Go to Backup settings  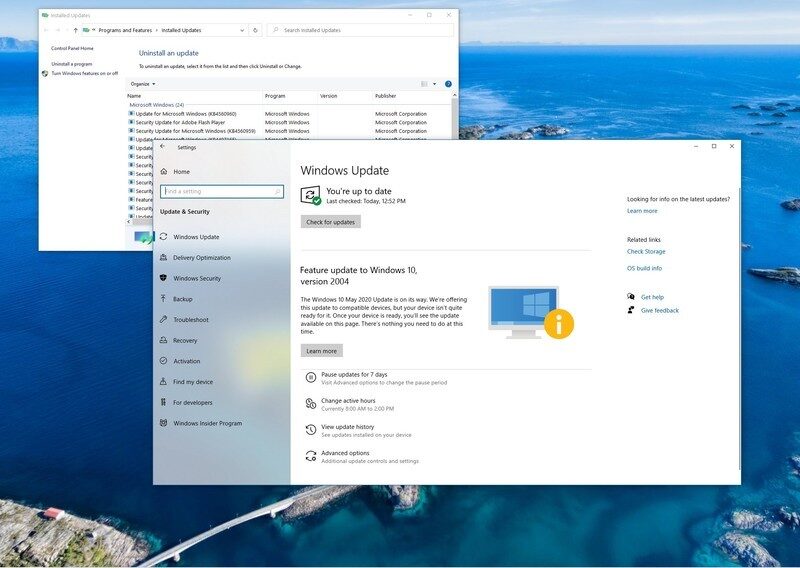183,299
